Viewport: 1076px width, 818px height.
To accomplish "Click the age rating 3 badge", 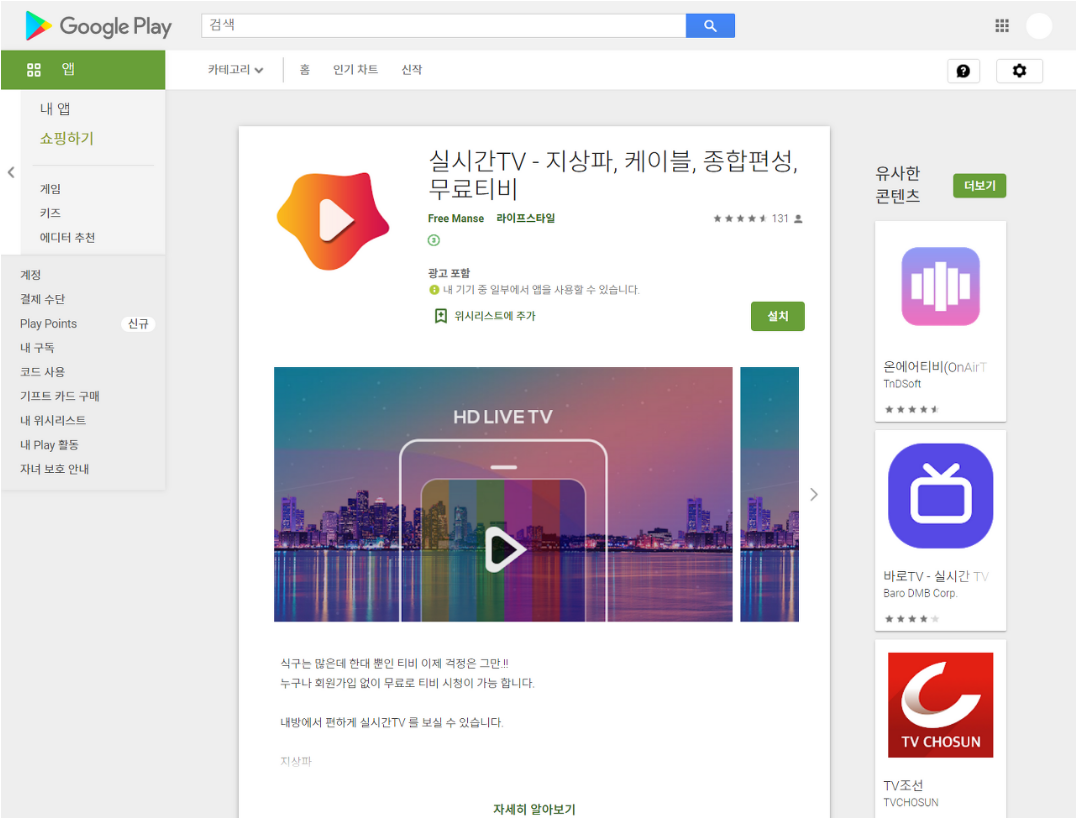I will 434,240.
